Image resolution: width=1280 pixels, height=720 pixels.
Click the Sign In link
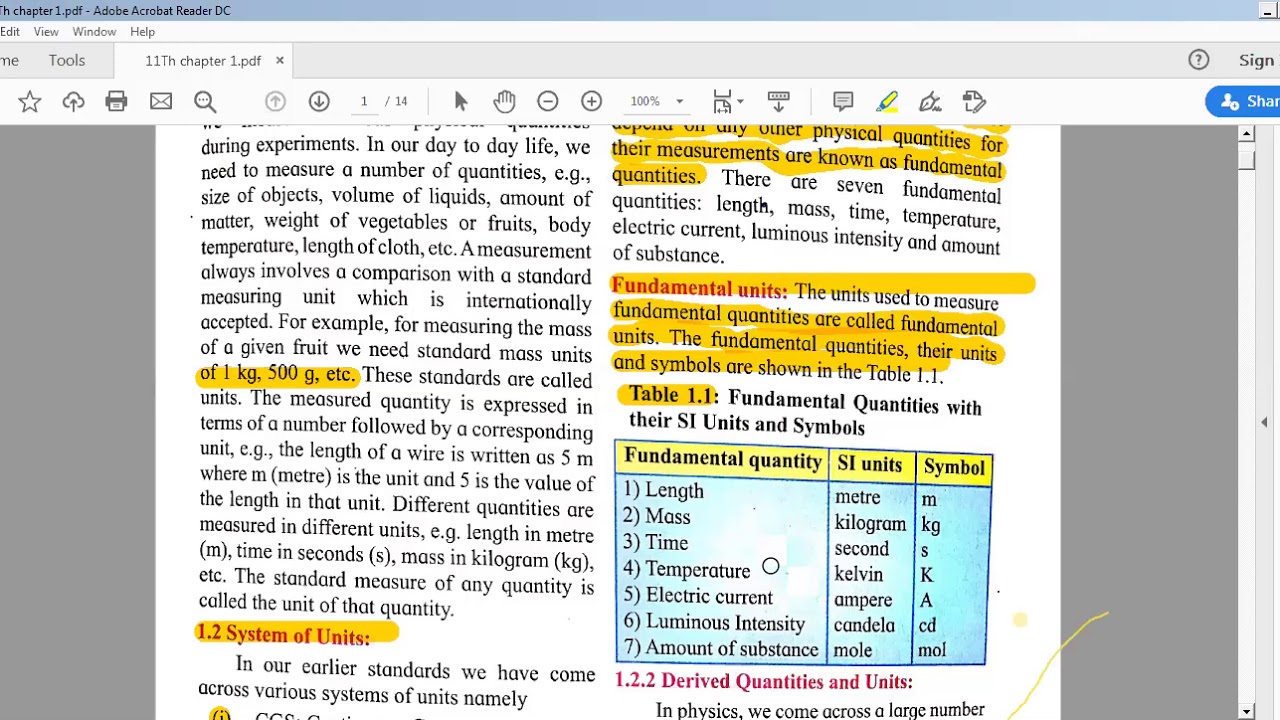point(1258,60)
